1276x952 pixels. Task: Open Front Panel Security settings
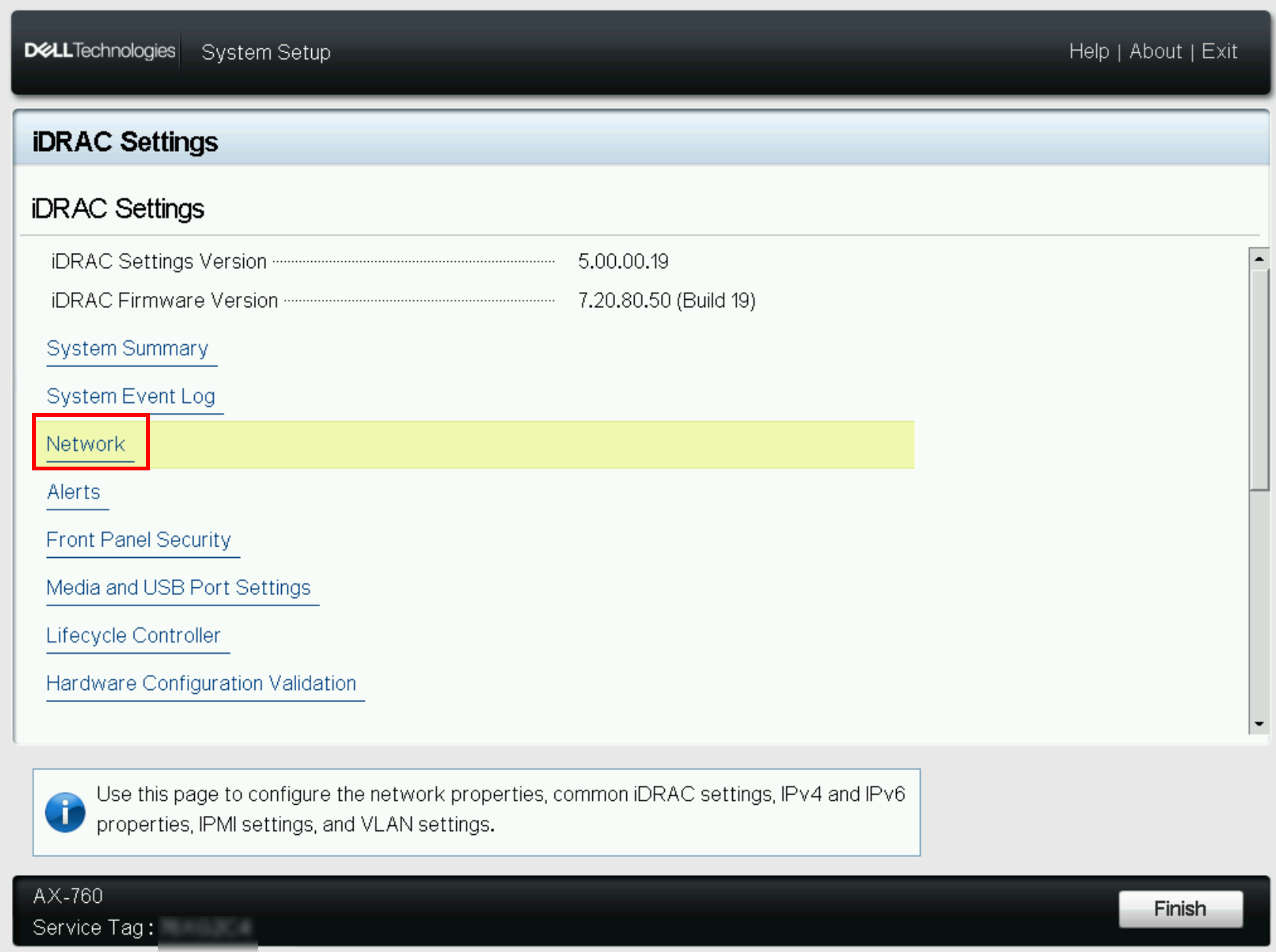(138, 540)
